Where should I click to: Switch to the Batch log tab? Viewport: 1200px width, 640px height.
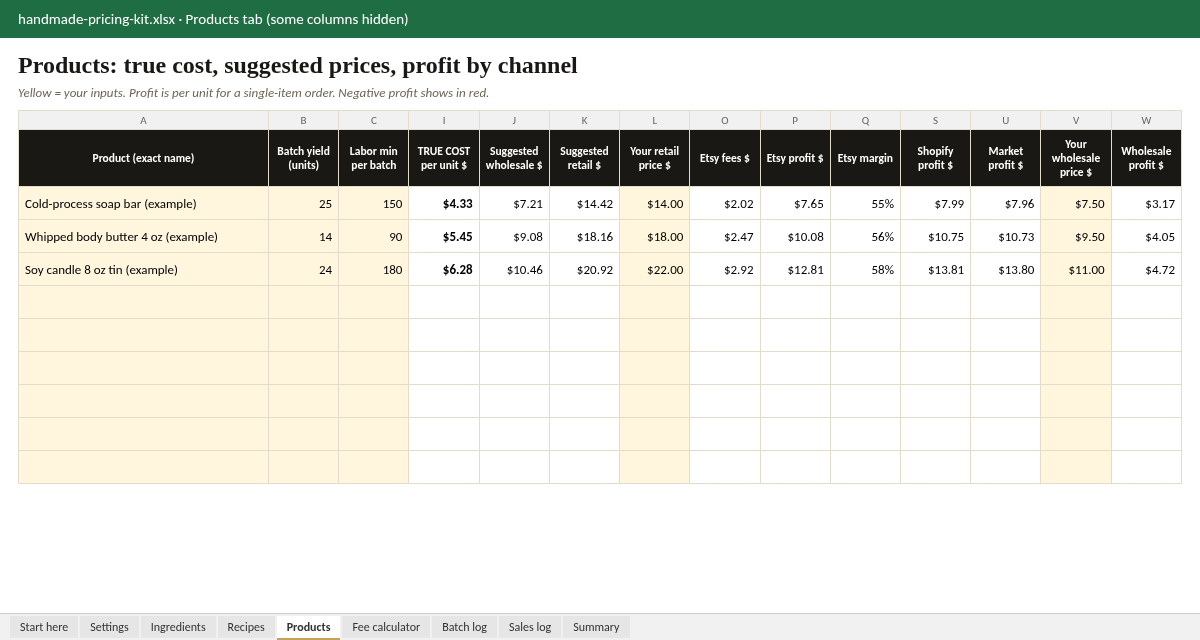(464, 627)
